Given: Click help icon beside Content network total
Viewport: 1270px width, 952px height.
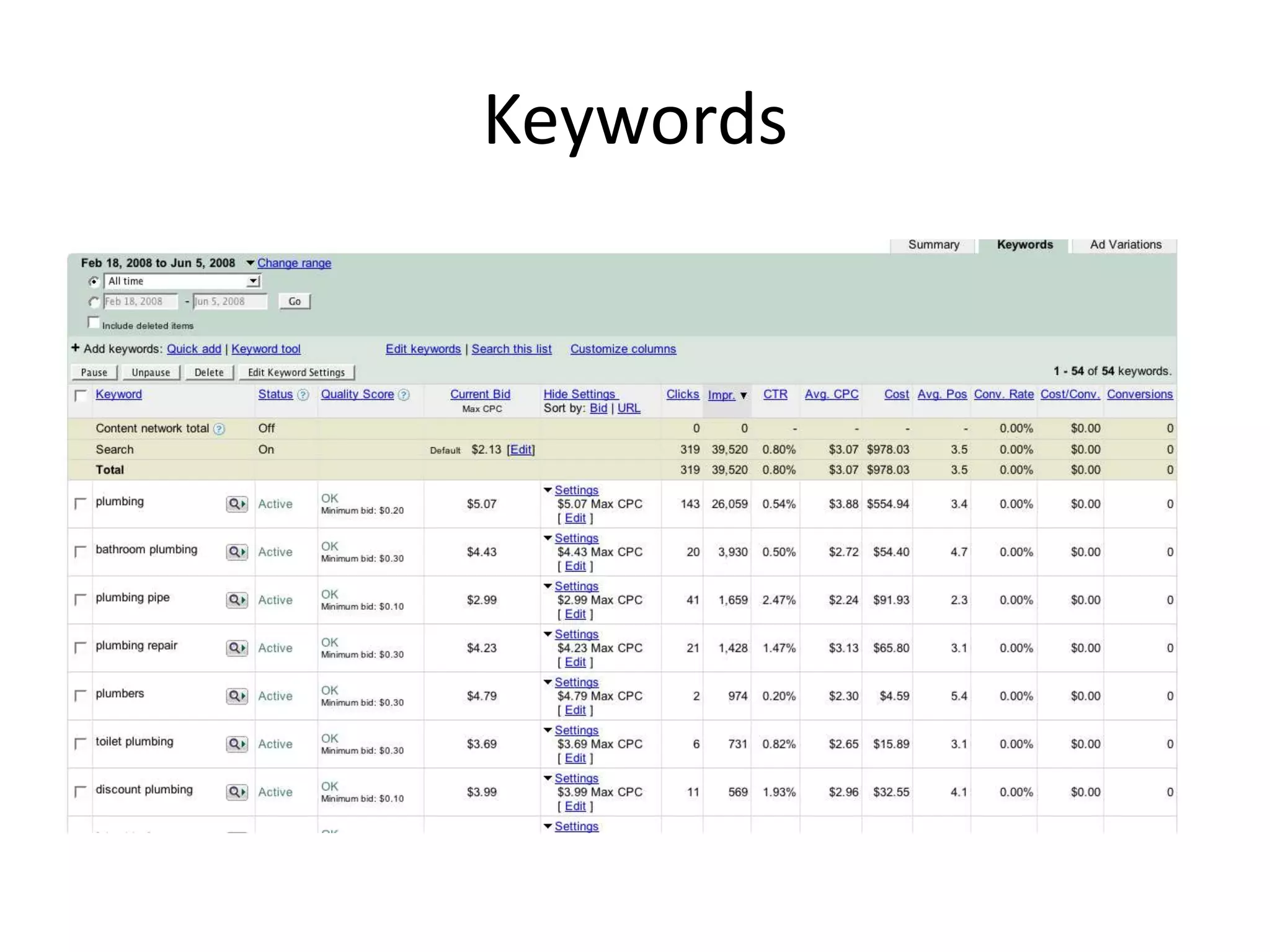Looking at the screenshot, I should tap(219, 429).
